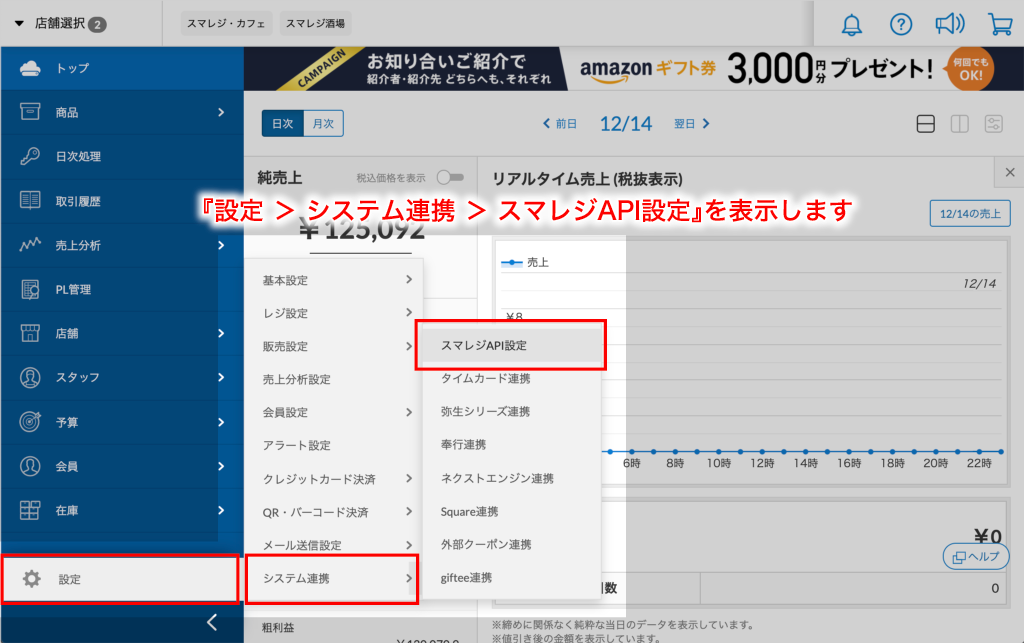Open the dashboard display settings icon
Image resolution: width=1024 pixels, height=643 pixels.
click(x=993, y=123)
